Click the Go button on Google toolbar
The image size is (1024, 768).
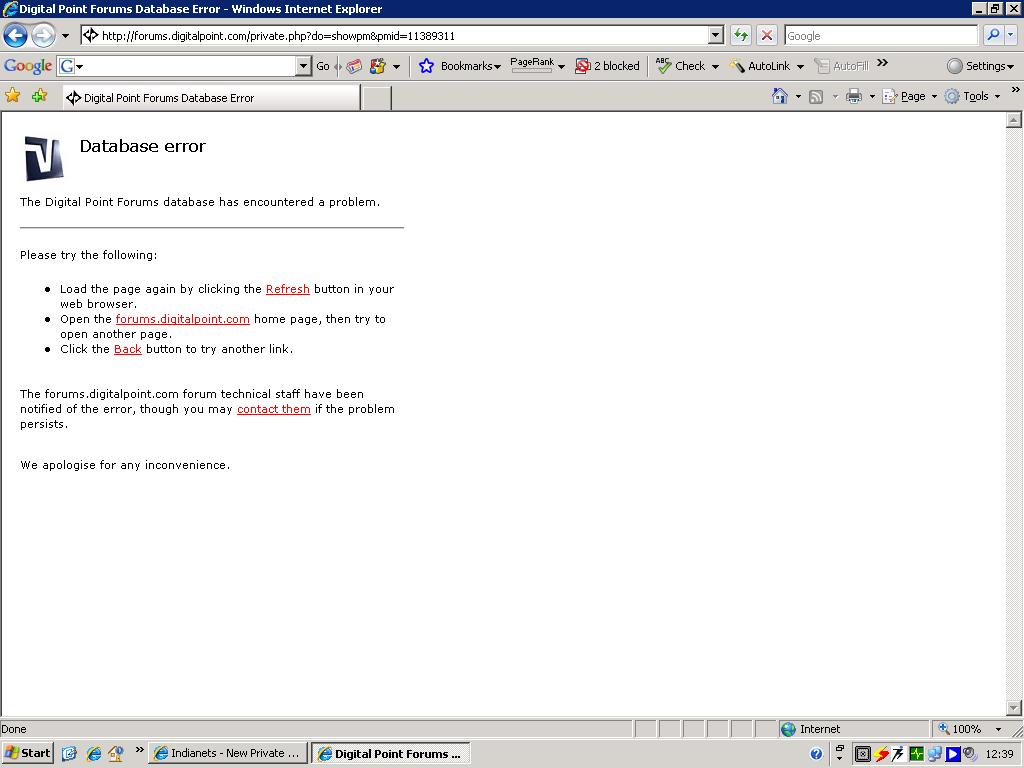pos(323,66)
